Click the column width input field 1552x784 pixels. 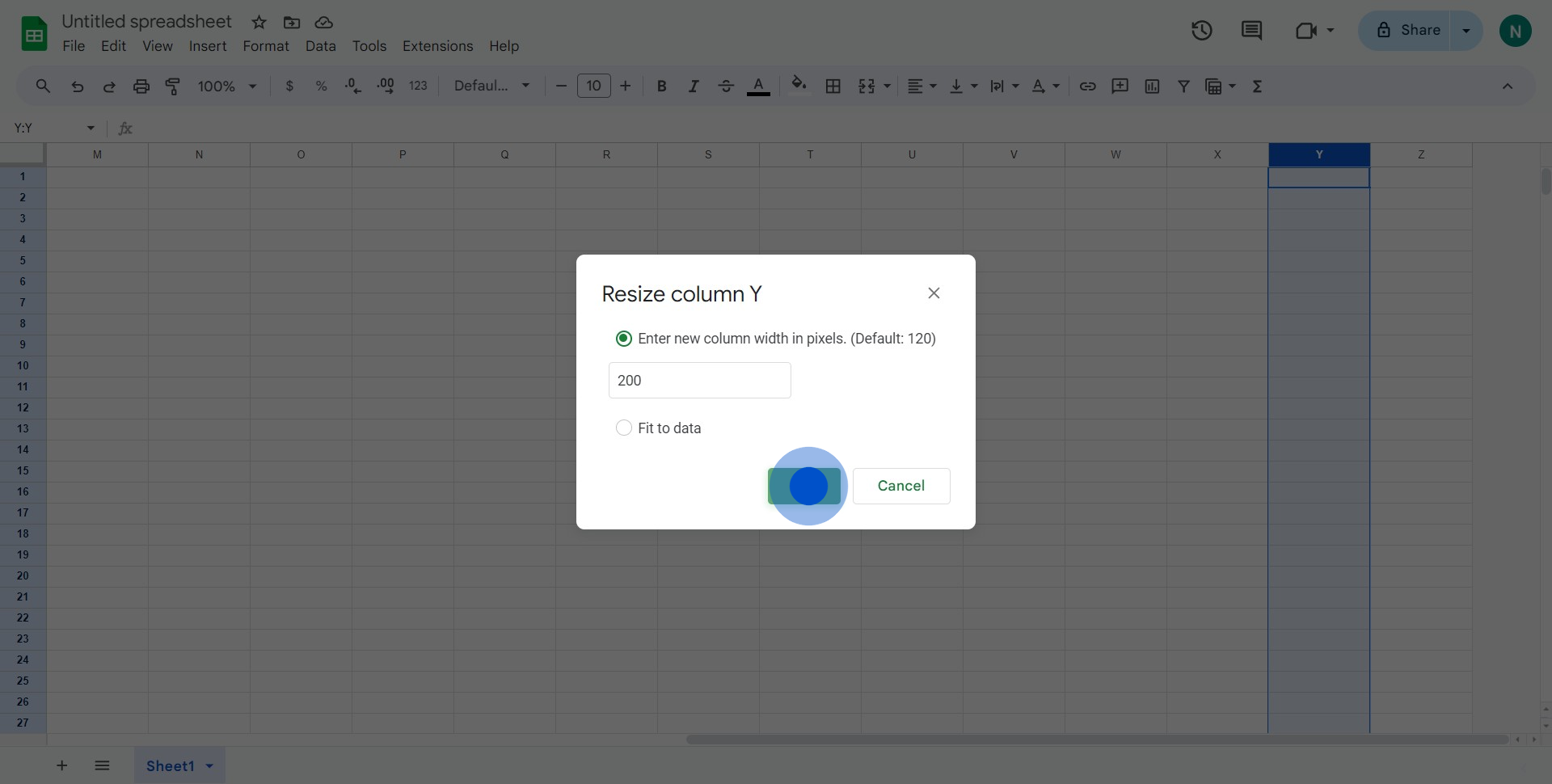point(700,380)
